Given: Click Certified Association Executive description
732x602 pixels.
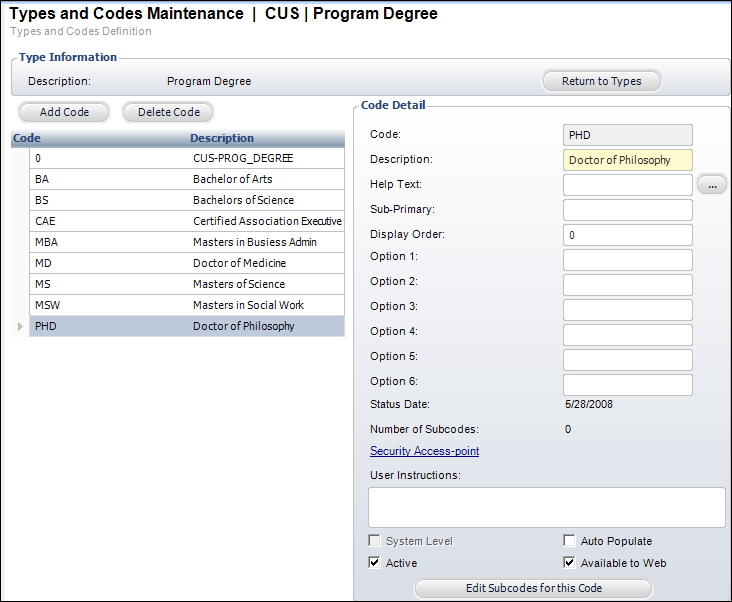Looking at the screenshot, I should click(267, 221).
